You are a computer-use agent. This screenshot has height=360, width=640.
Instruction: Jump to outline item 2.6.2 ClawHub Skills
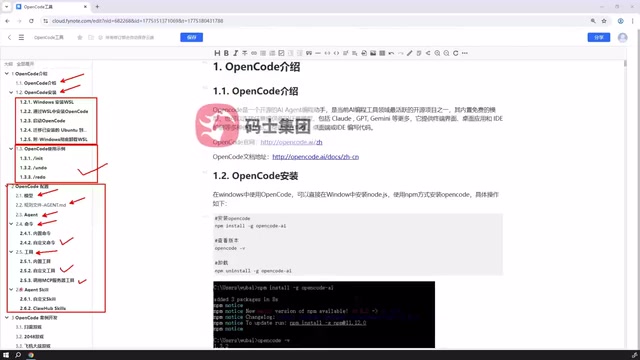pos(42,309)
